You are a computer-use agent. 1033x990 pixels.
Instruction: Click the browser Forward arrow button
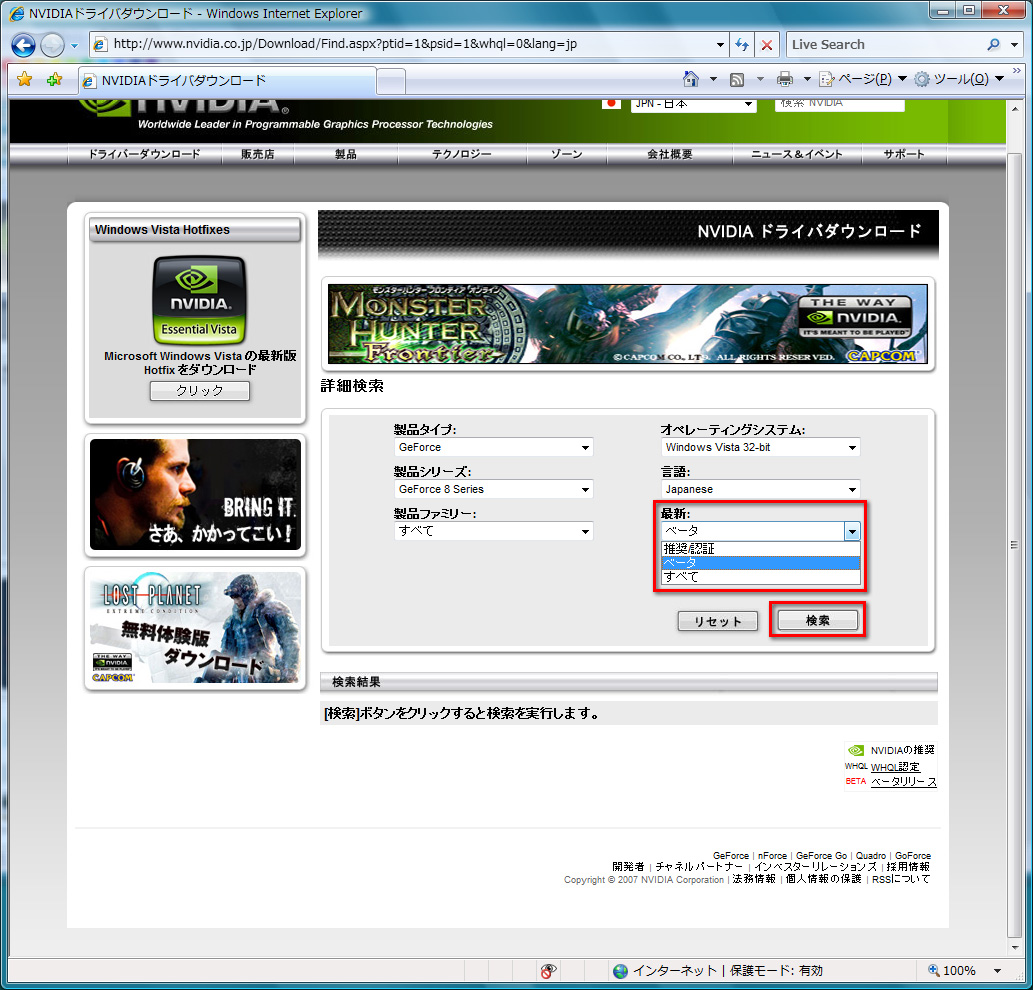(52, 45)
